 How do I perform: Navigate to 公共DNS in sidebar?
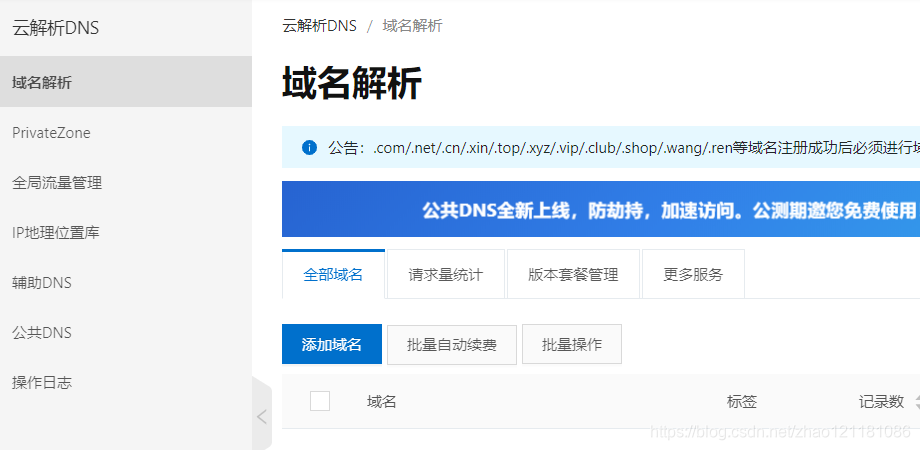tap(126, 333)
